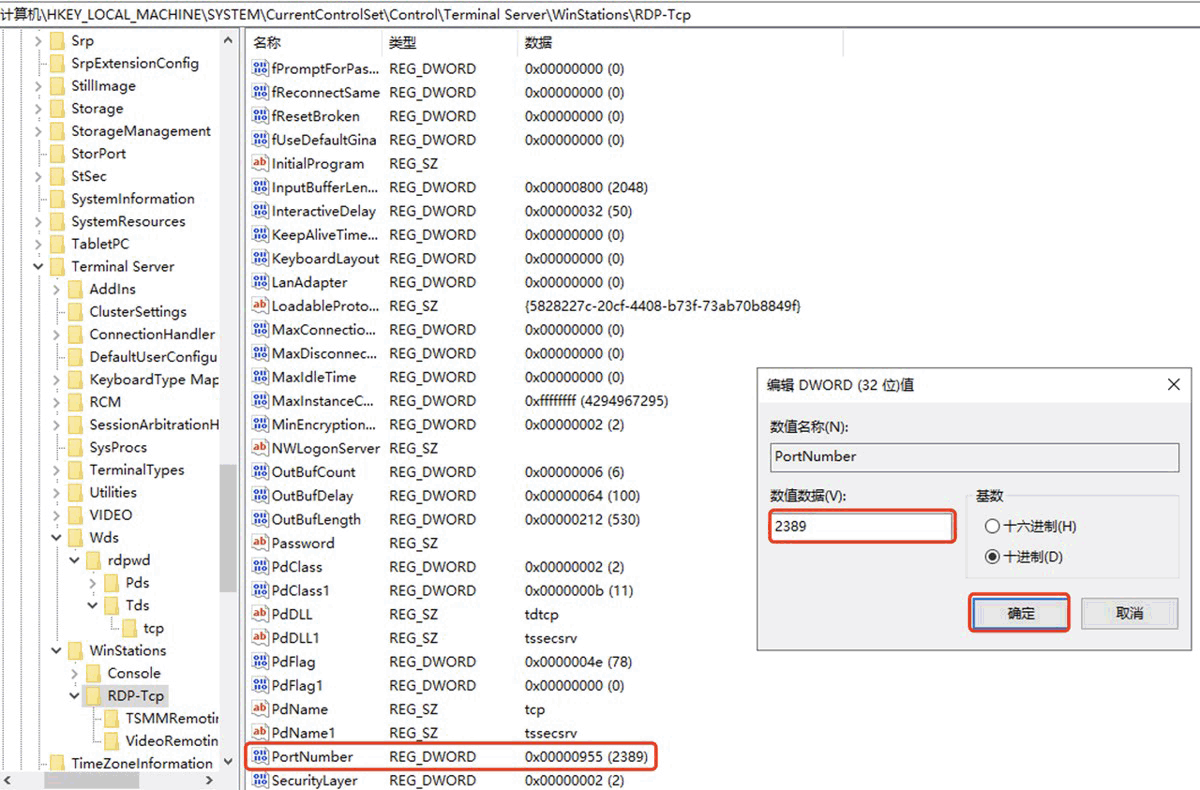Collapse the Terminal Server tree node
Image resolution: width=1200 pixels, height=790 pixels.
pos(38,267)
